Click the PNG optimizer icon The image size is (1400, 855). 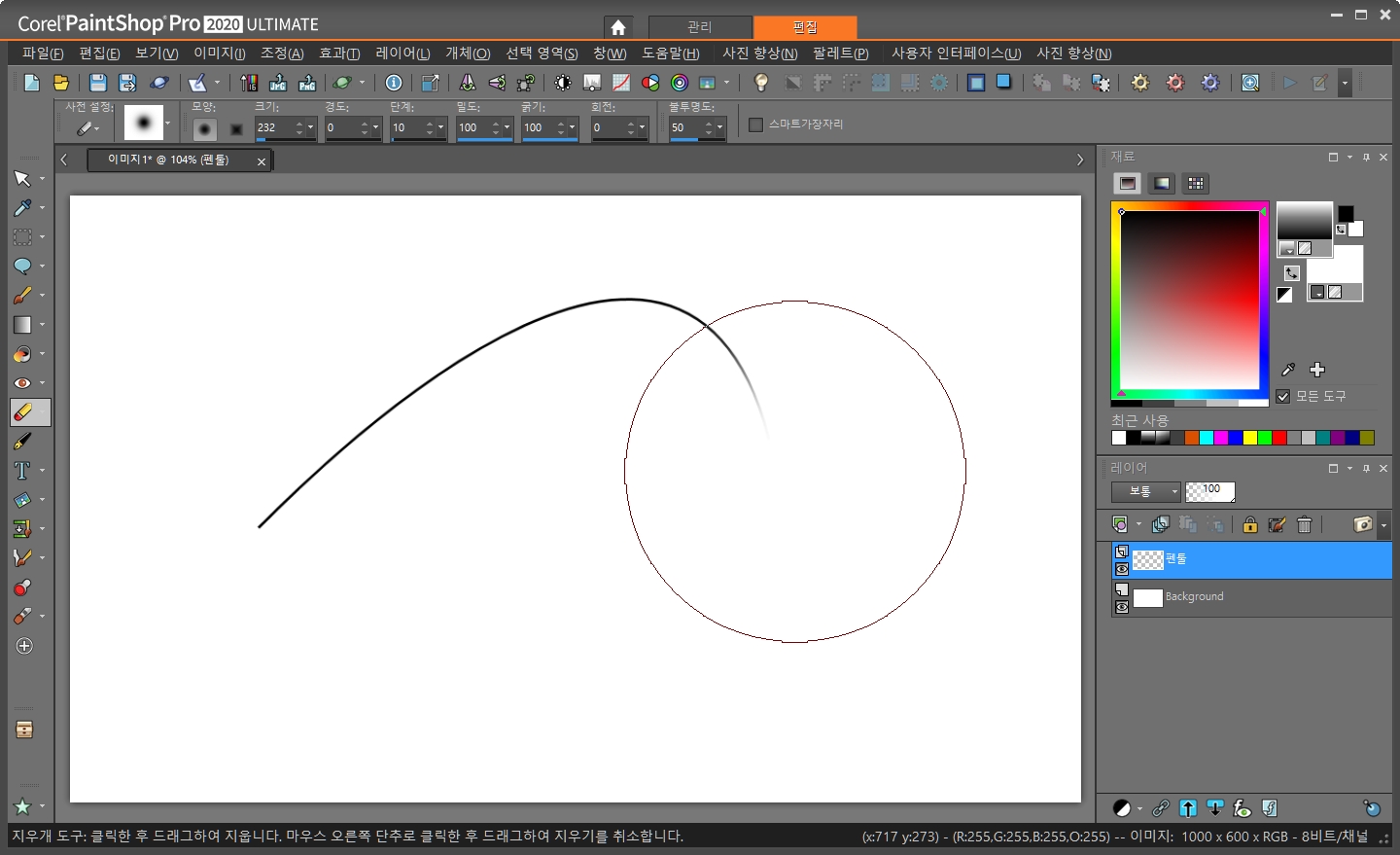[x=307, y=83]
